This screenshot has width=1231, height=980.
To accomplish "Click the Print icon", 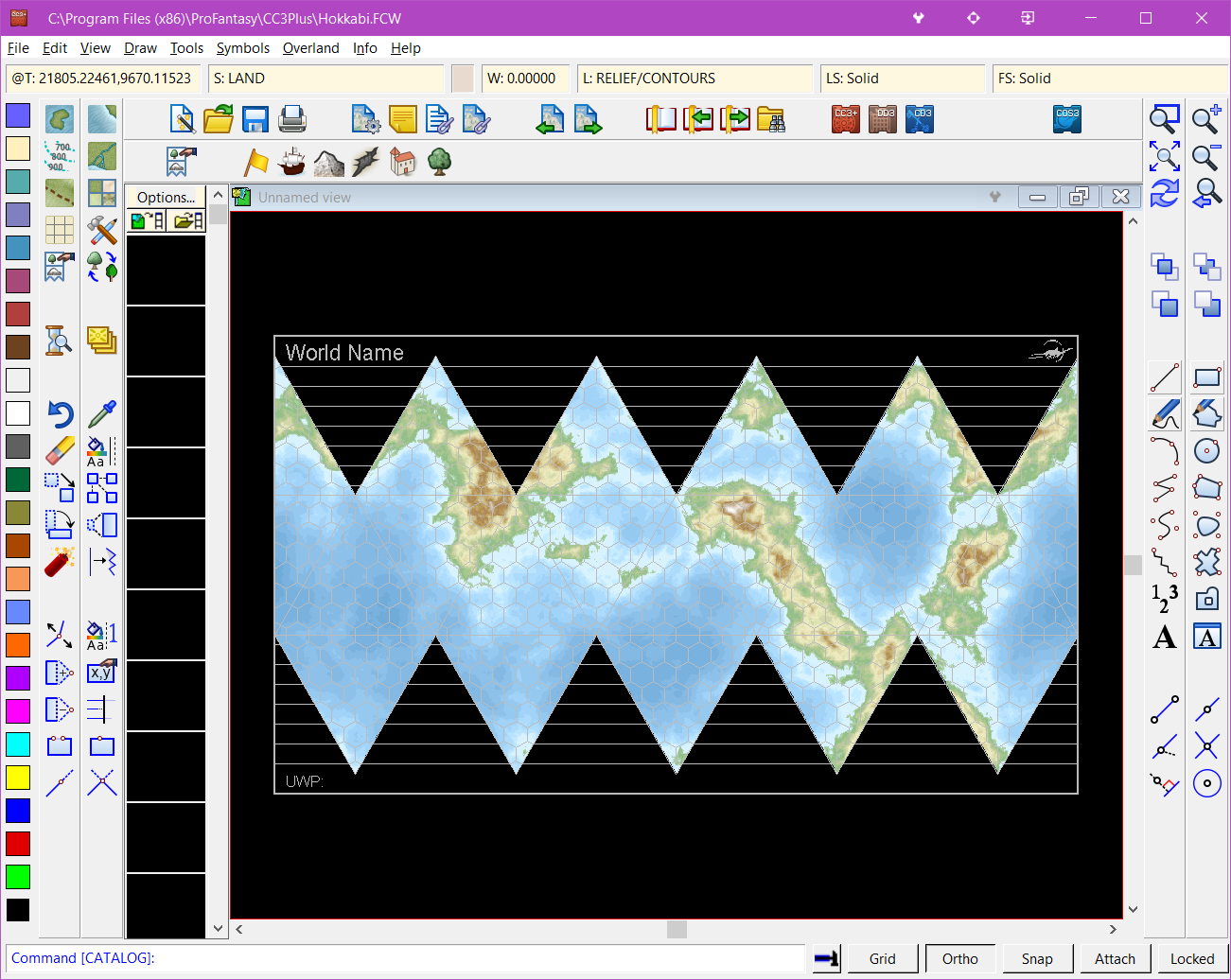I will click(x=292, y=119).
